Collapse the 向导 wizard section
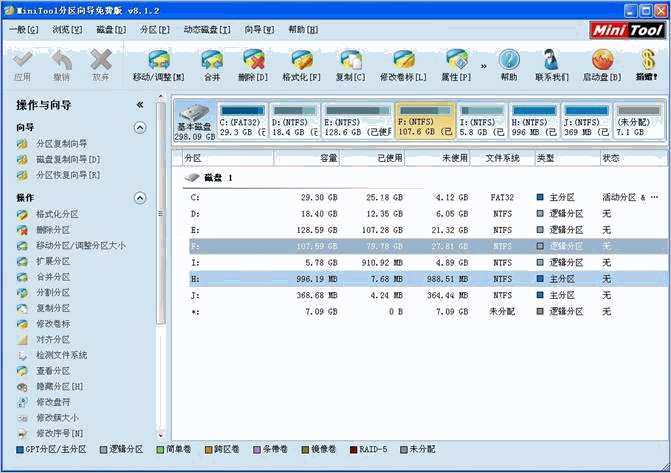This screenshot has width=671, height=473. point(140,128)
